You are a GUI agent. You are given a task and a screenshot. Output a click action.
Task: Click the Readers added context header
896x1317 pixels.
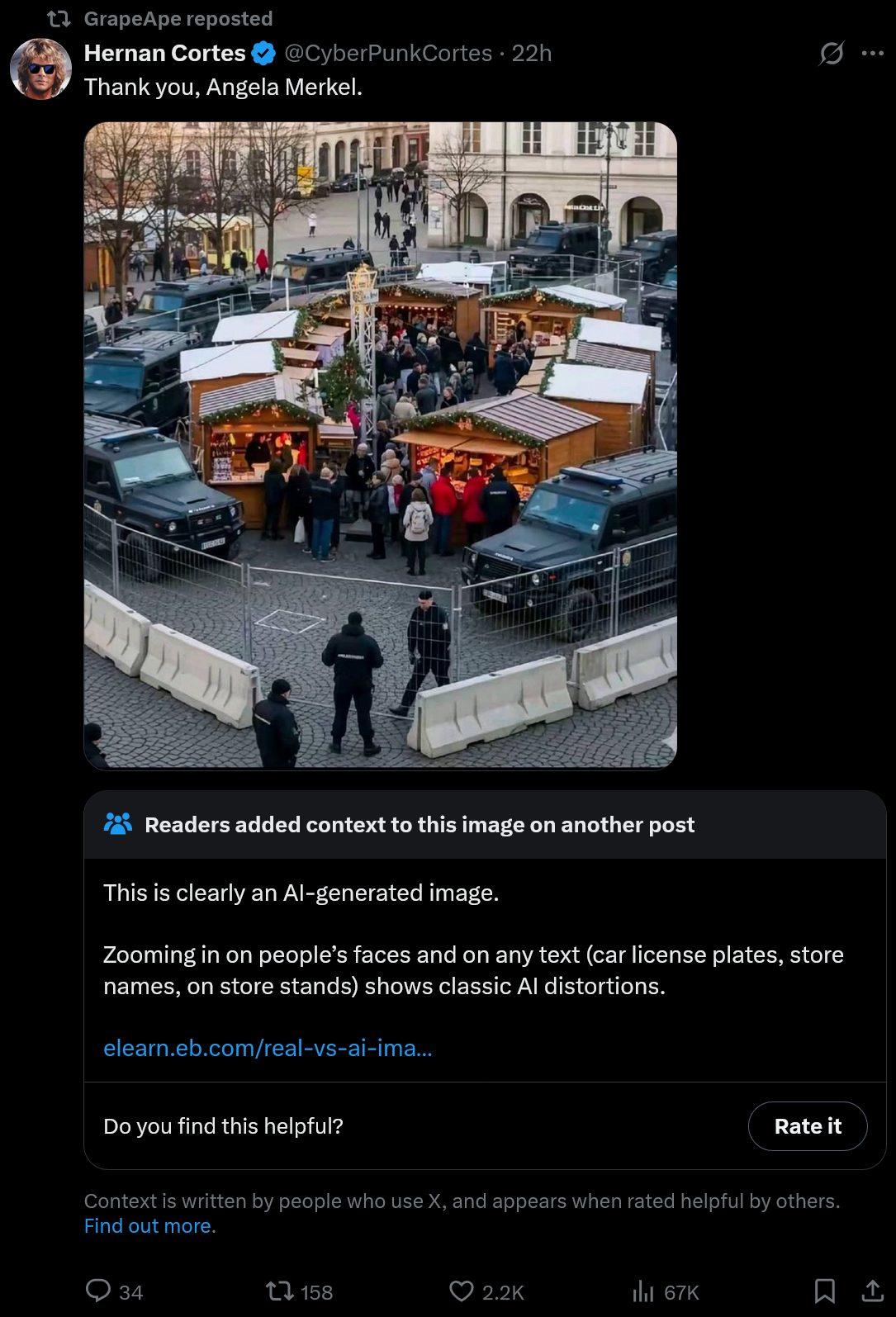click(x=420, y=825)
